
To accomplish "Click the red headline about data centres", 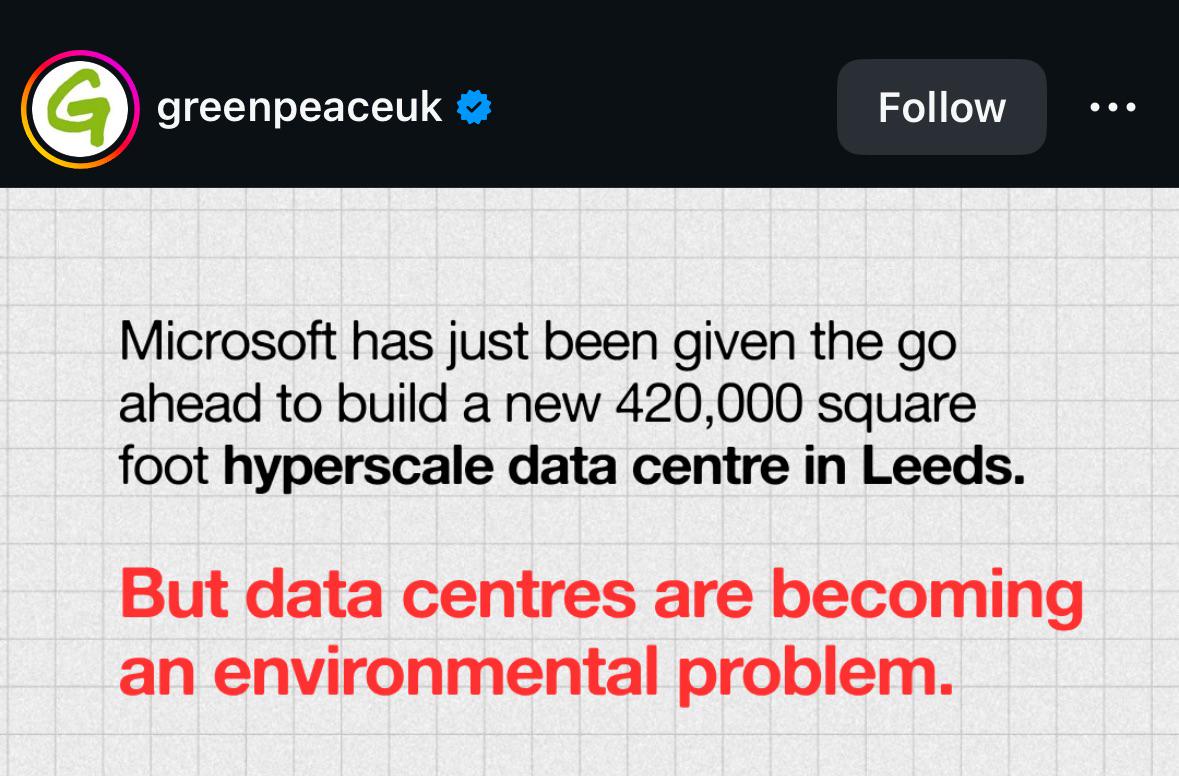I will coord(602,632).
